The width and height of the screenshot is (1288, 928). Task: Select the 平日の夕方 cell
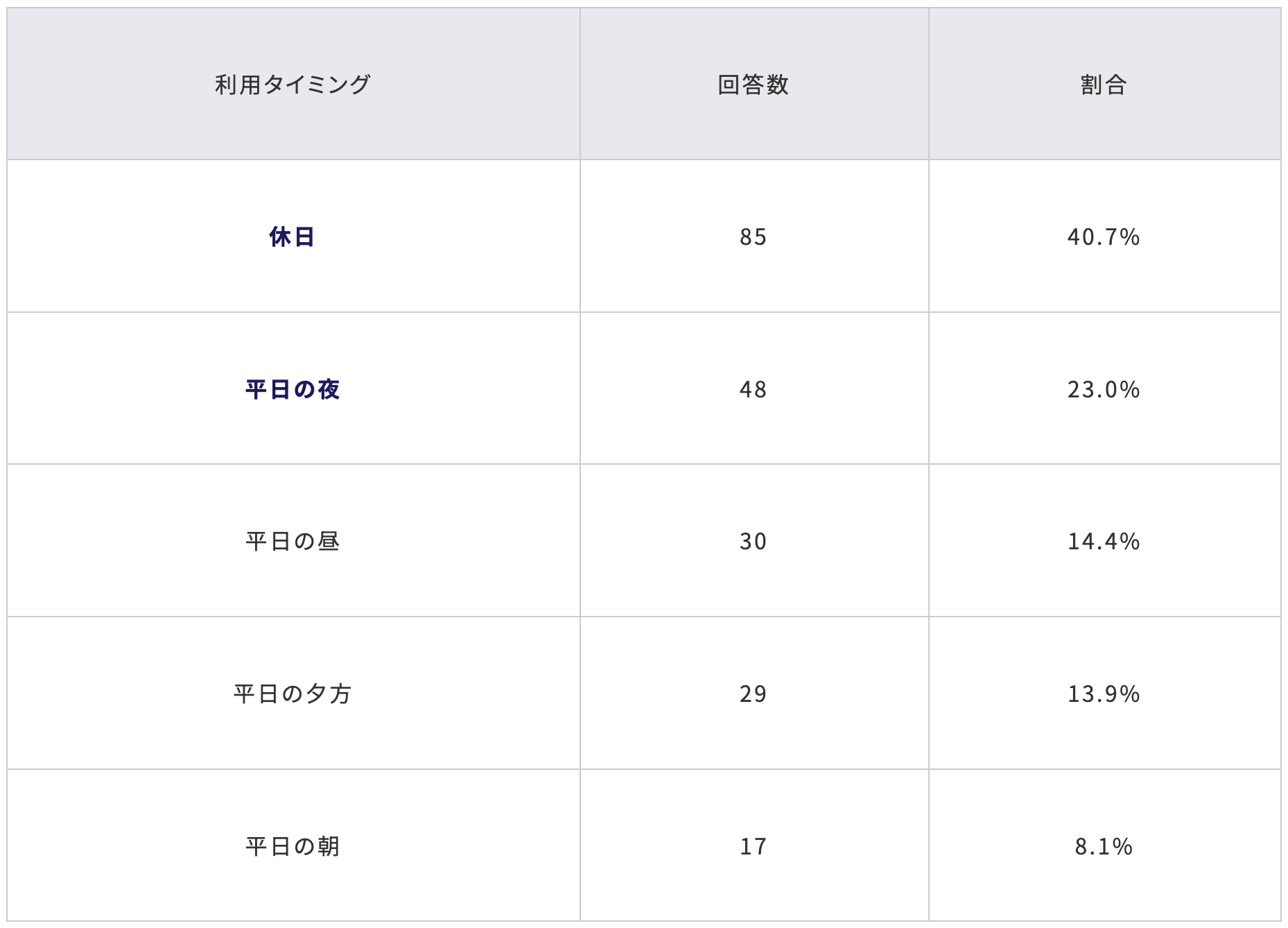point(292,694)
